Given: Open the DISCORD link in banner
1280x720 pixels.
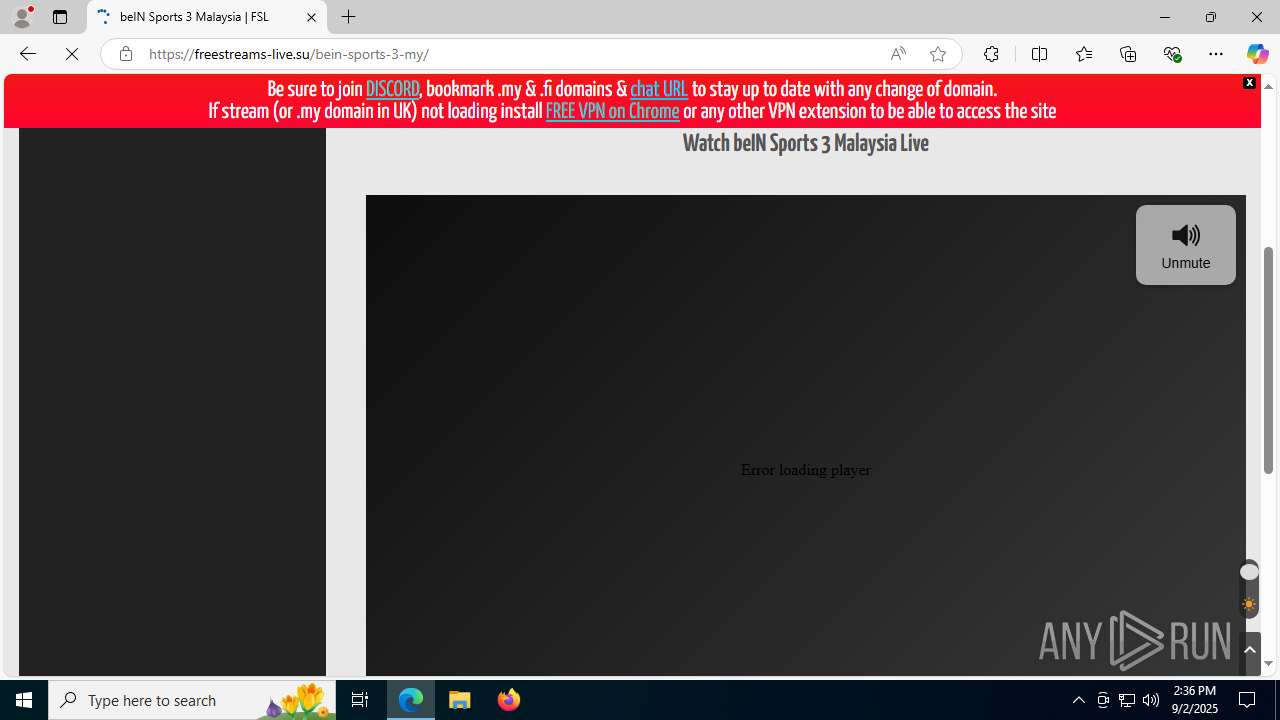Looking at the screenshot, I should [x=392, y=89].
